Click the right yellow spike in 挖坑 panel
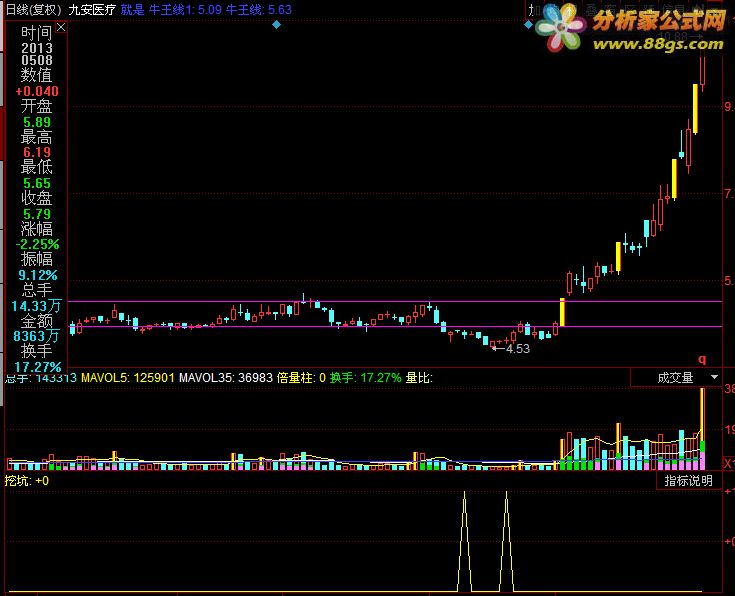735x596 pixels. (506, 541)
